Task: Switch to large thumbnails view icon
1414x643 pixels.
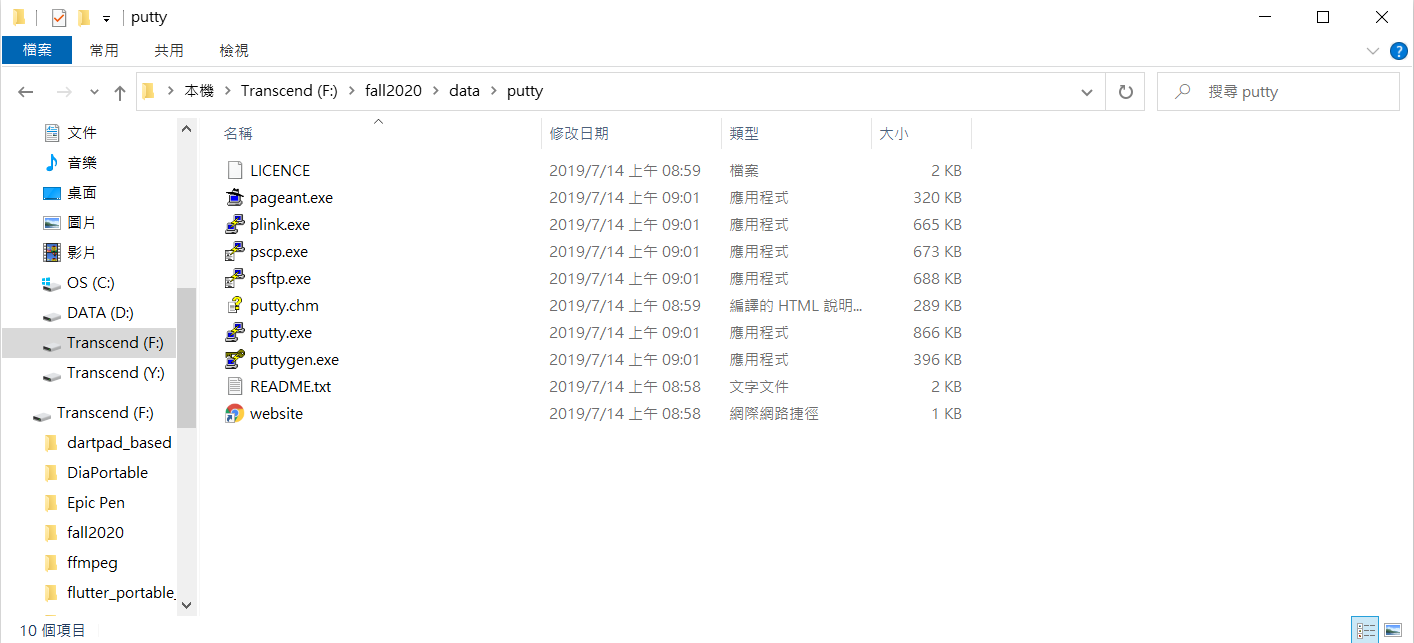Action: click(x=1392, y=630)
